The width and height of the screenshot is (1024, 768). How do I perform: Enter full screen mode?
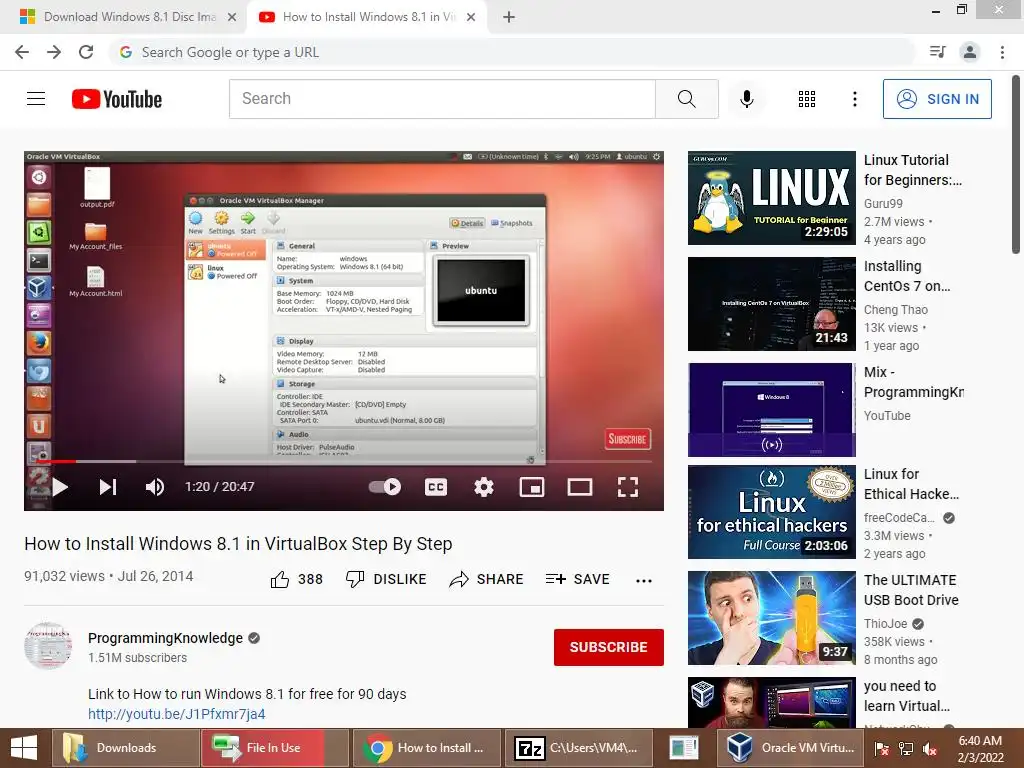tap(628, 487)
